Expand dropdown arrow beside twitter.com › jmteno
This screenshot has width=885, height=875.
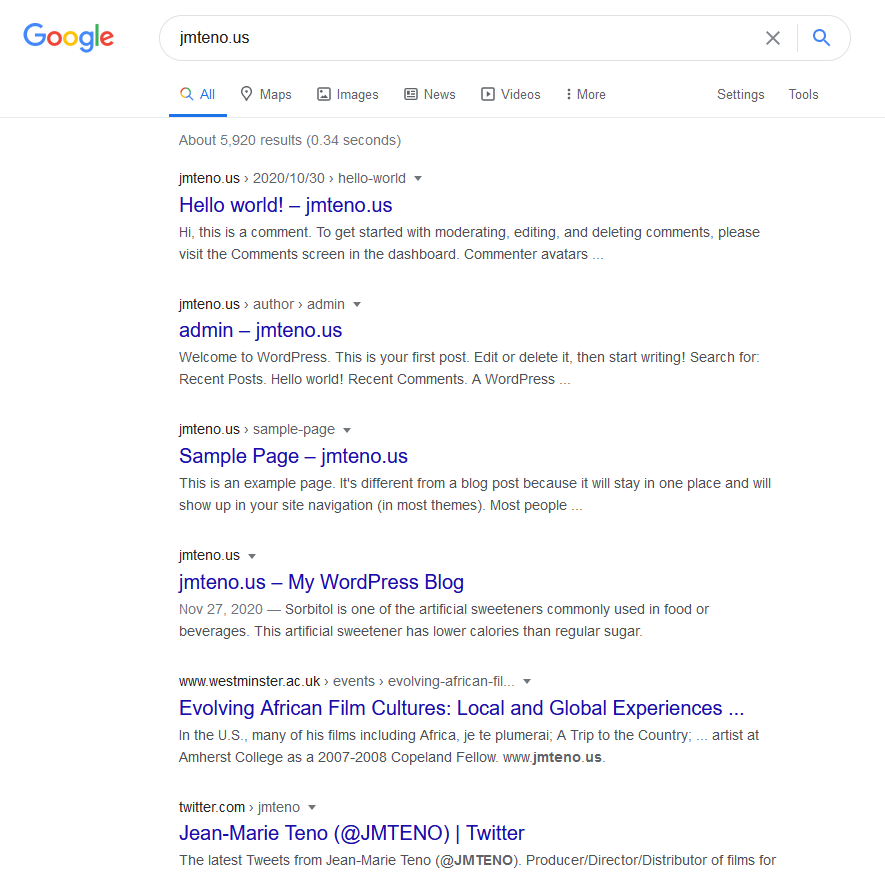click(312, 807)
